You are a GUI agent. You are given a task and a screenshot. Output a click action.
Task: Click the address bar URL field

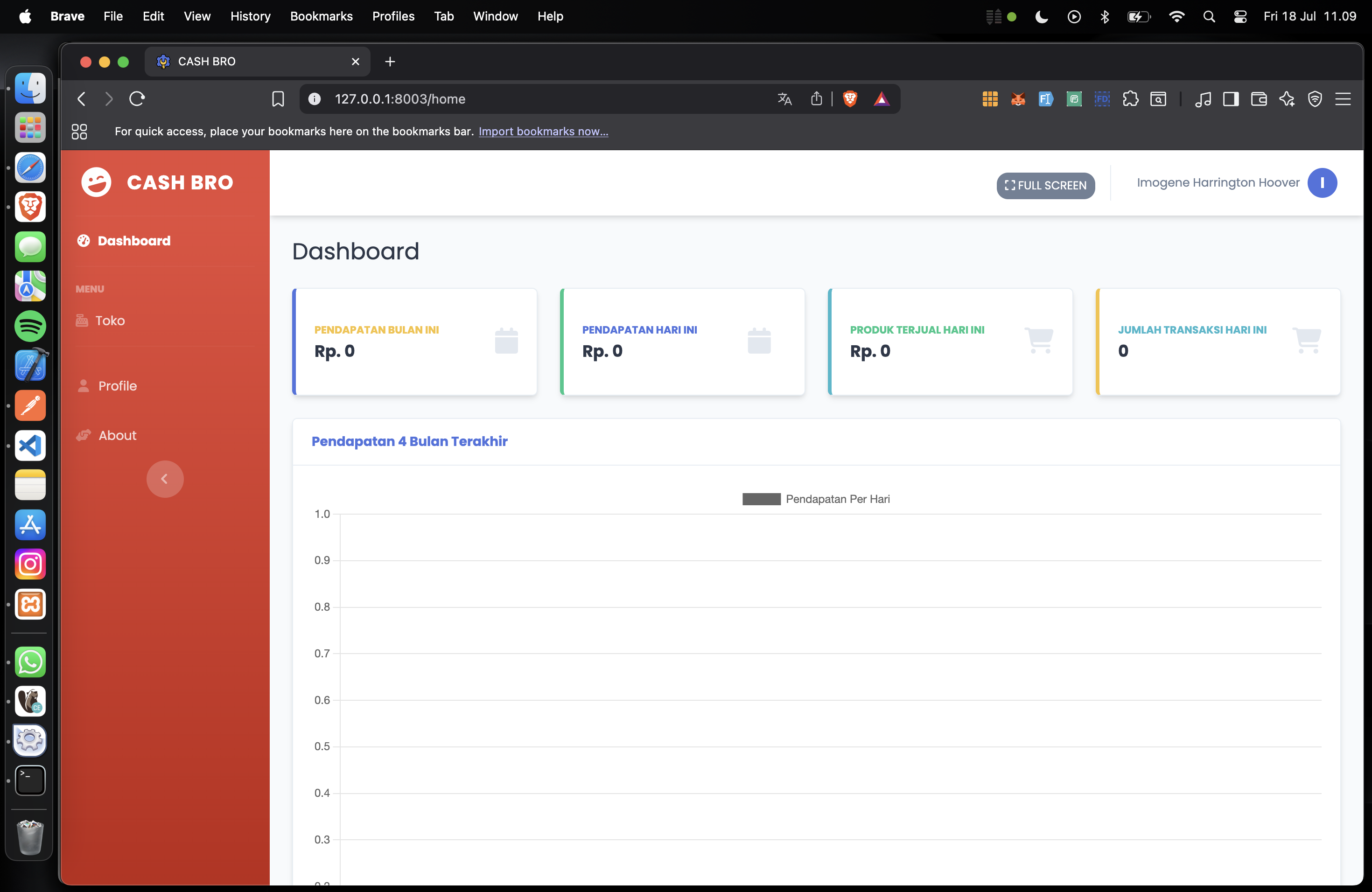click(x=519, y=99)
